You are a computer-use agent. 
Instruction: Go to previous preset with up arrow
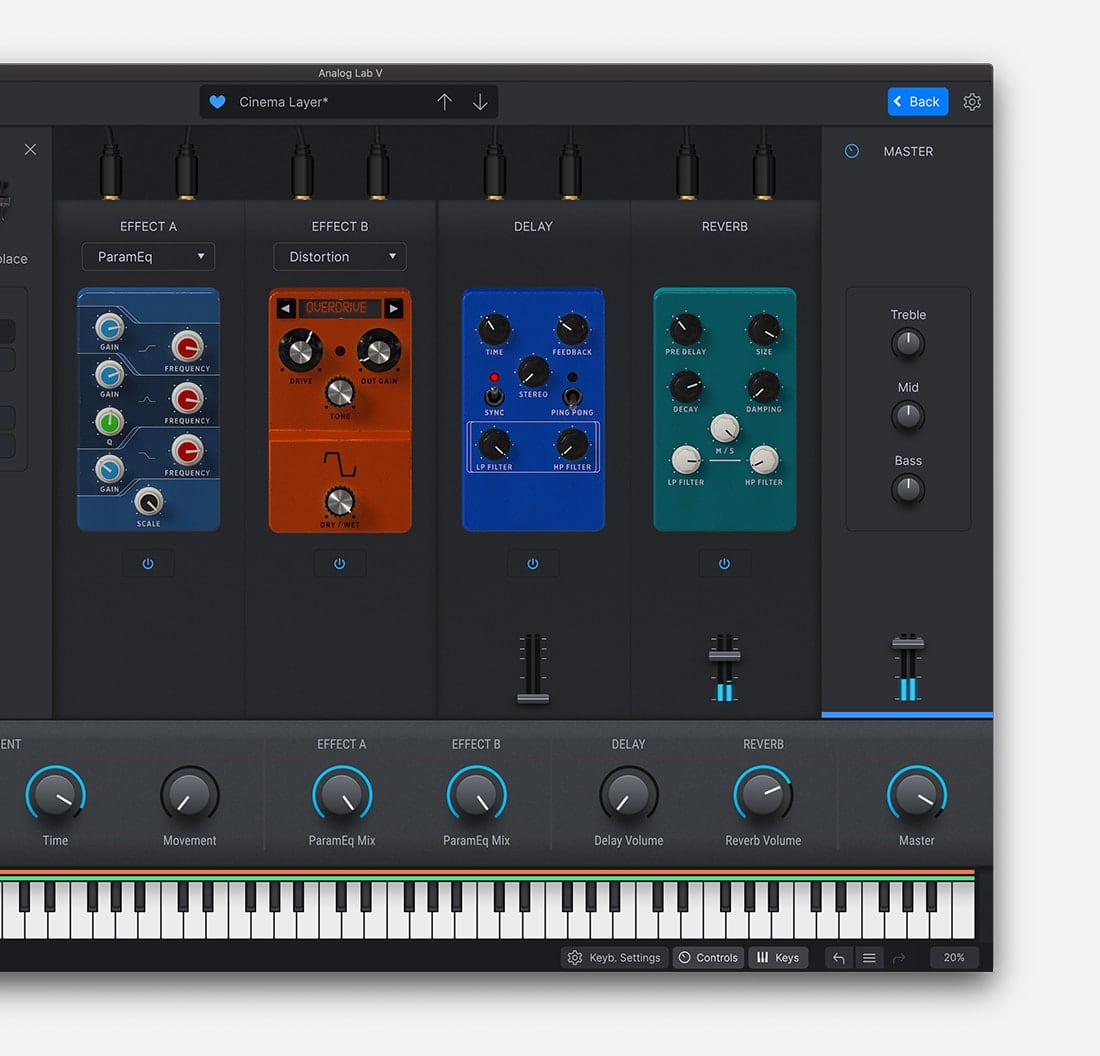click(444, 102)
